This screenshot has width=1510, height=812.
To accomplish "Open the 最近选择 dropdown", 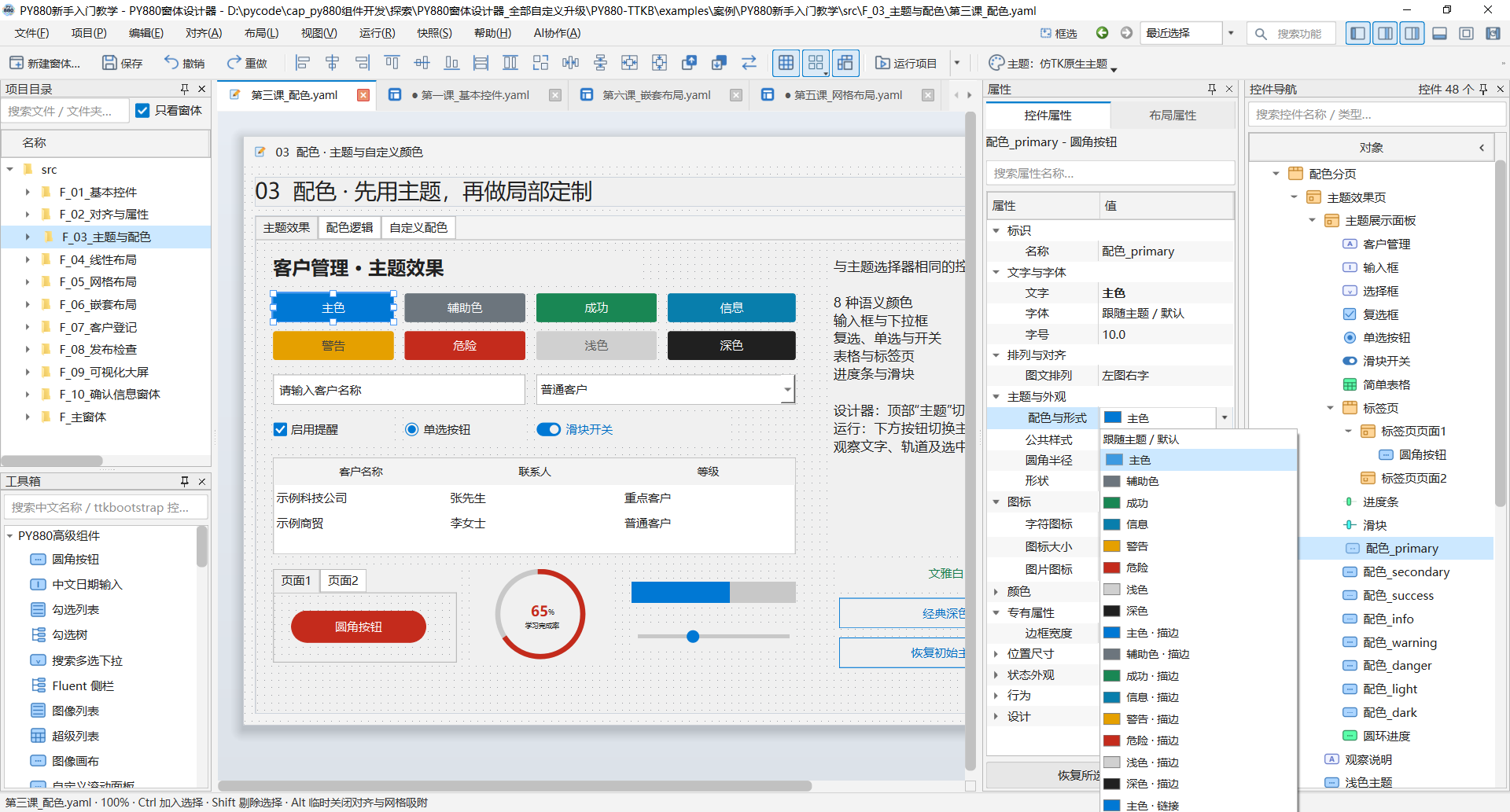I will (x=1232, y=33).
